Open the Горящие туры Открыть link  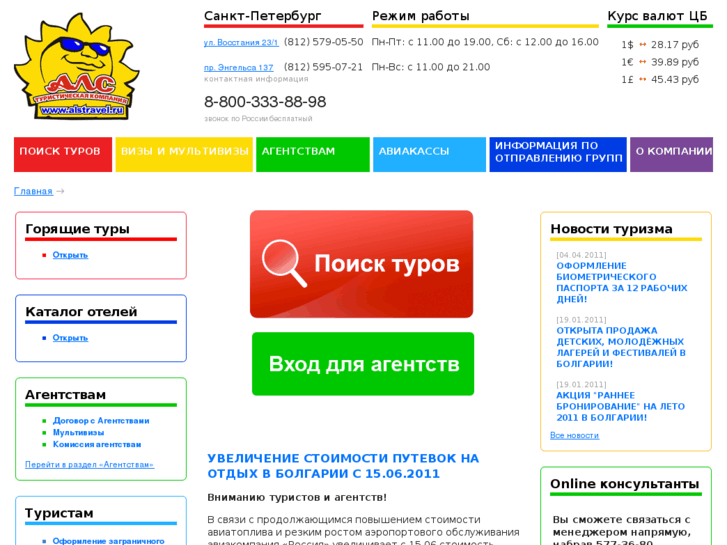70,255
